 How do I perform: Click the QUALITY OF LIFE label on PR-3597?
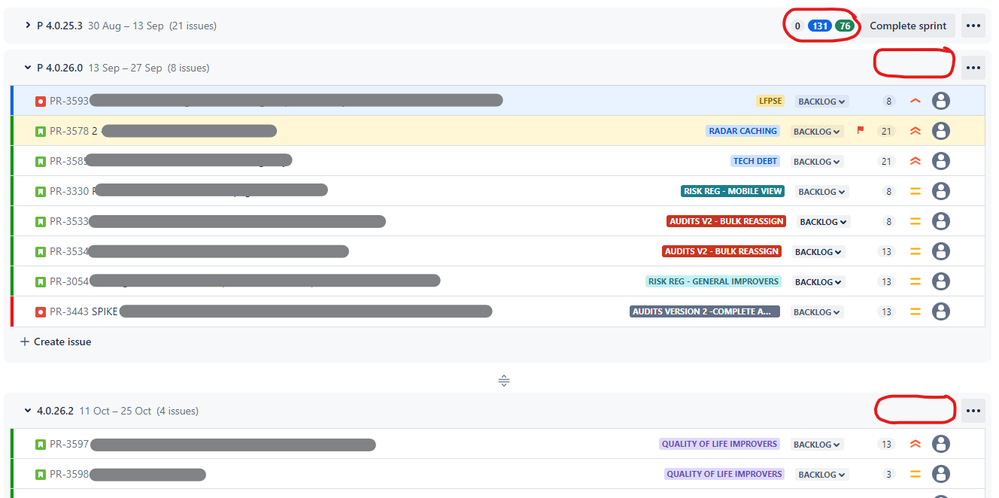(719, 444)
